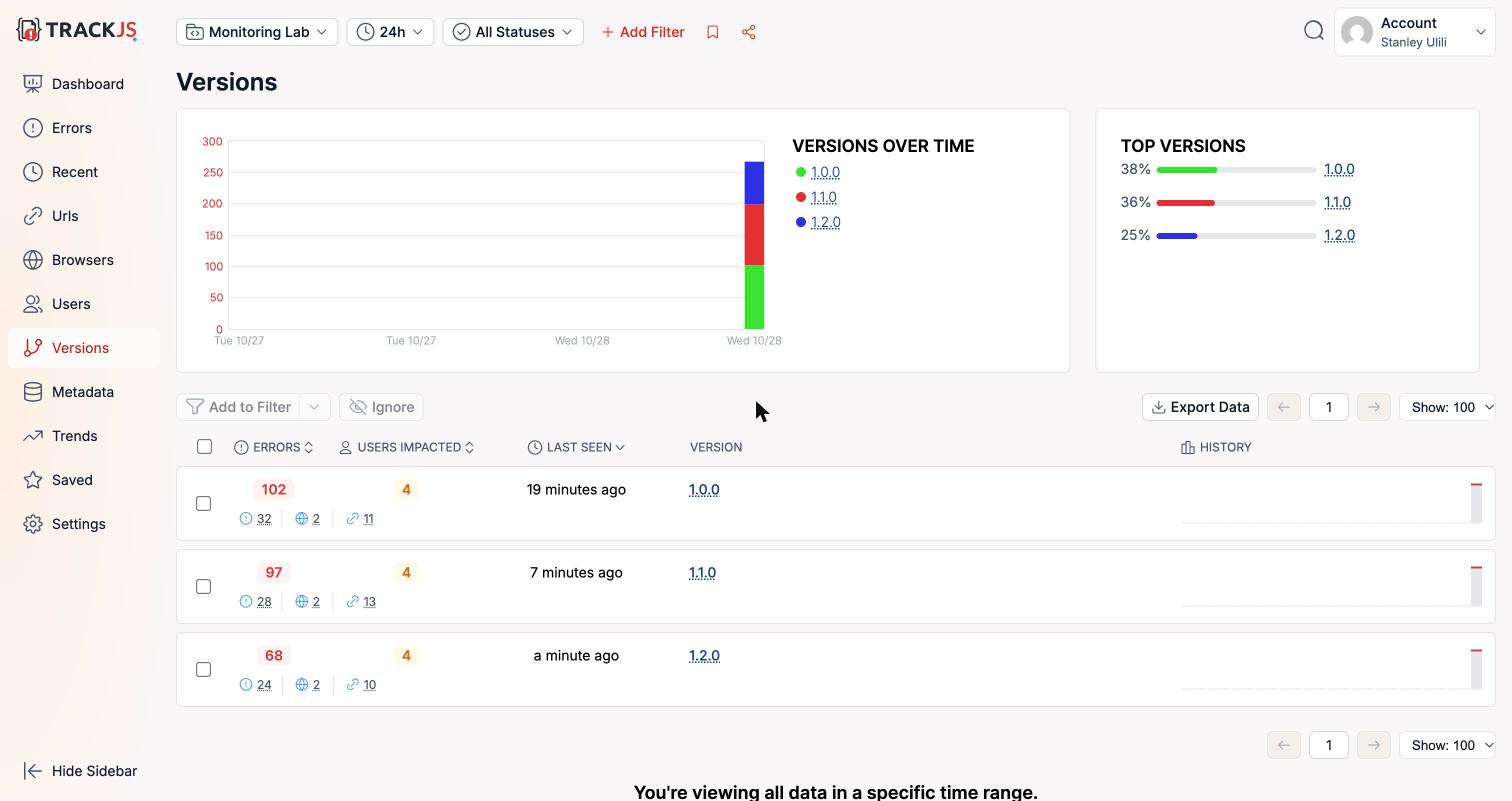
Task: Click the Add Filter button
Action: coord(643,32)
